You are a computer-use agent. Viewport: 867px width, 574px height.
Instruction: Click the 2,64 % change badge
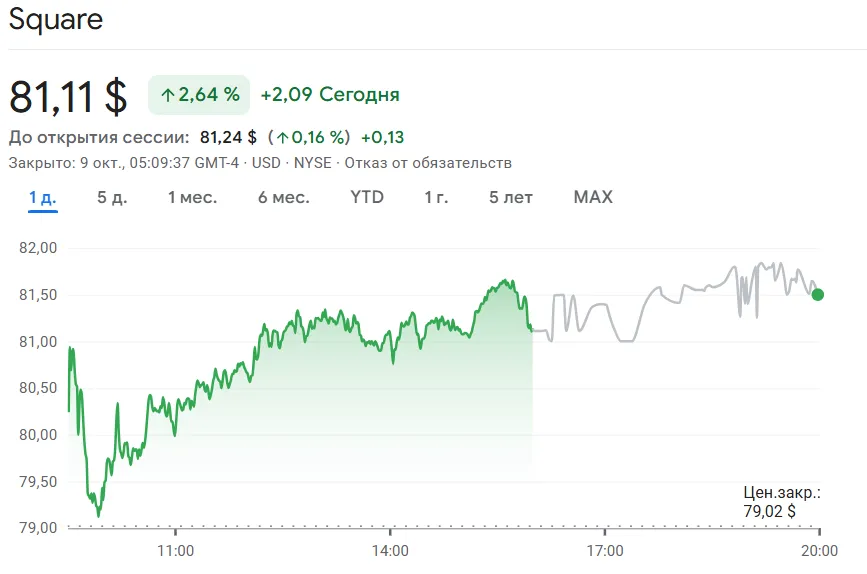(x=199, y=95)
